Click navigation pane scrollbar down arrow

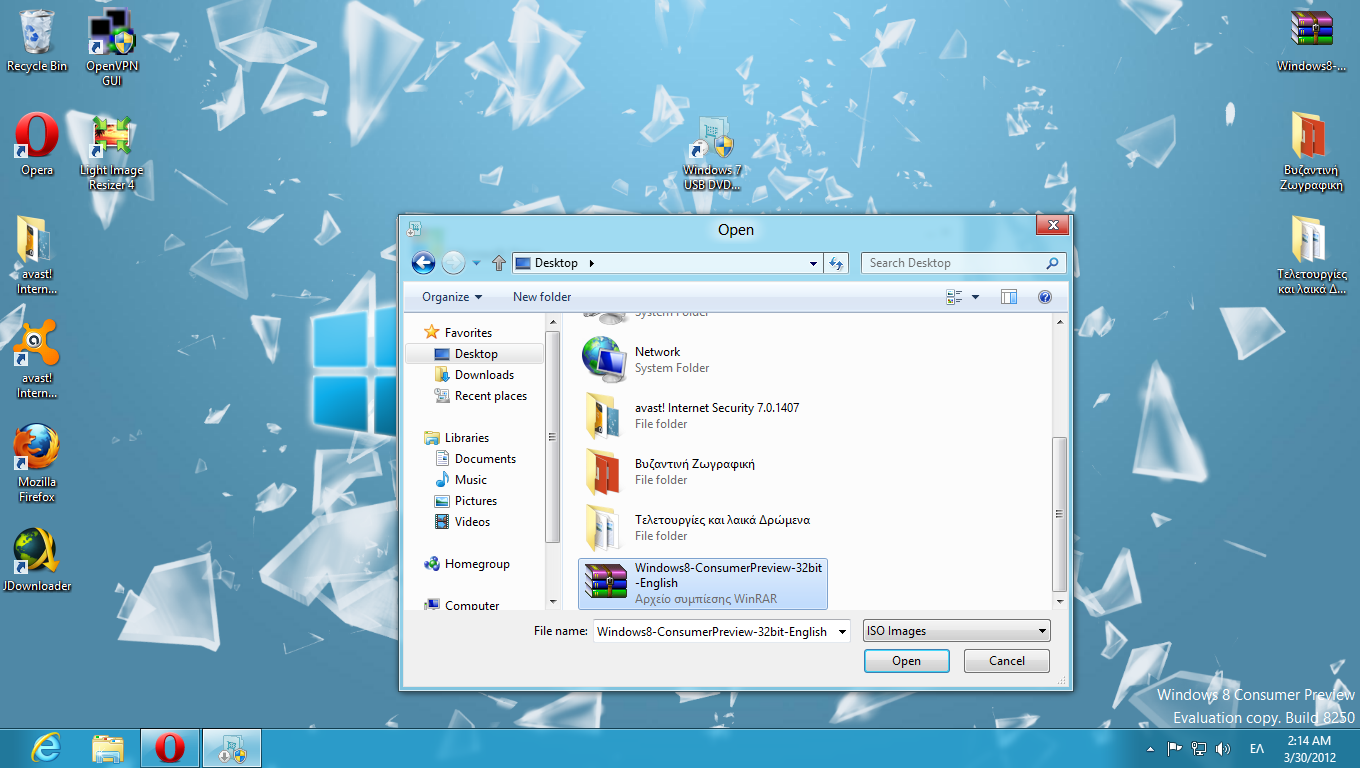tap(553, 603)
